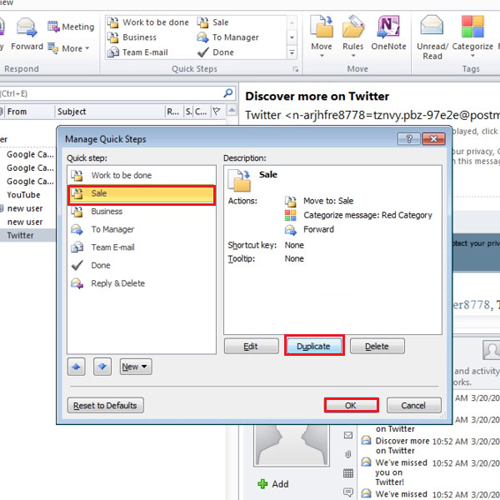Run the Business quick step in ribbon
500x500 pixels.
click(x=132, y=37)
